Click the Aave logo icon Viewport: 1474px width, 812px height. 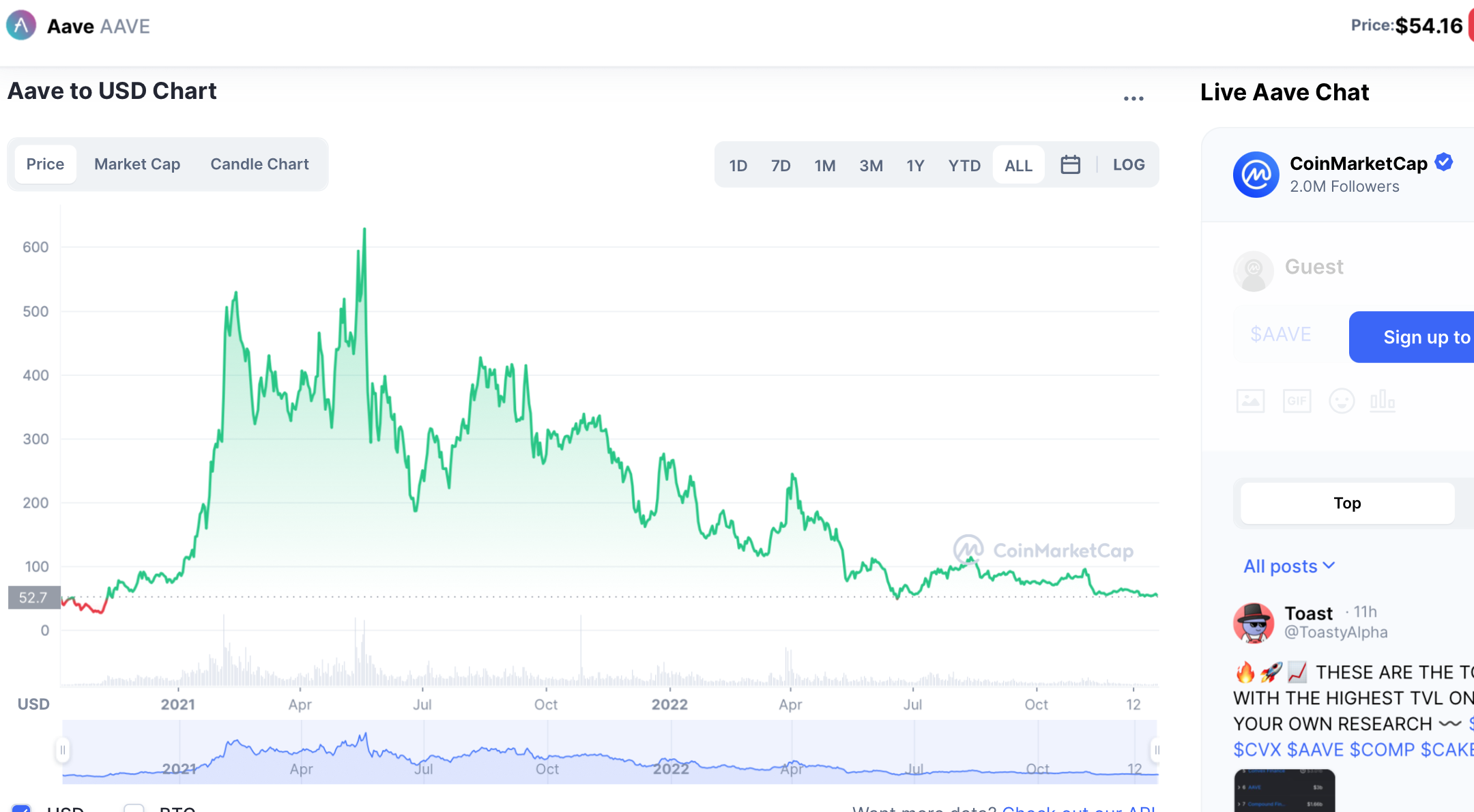(x=21, y=26)
